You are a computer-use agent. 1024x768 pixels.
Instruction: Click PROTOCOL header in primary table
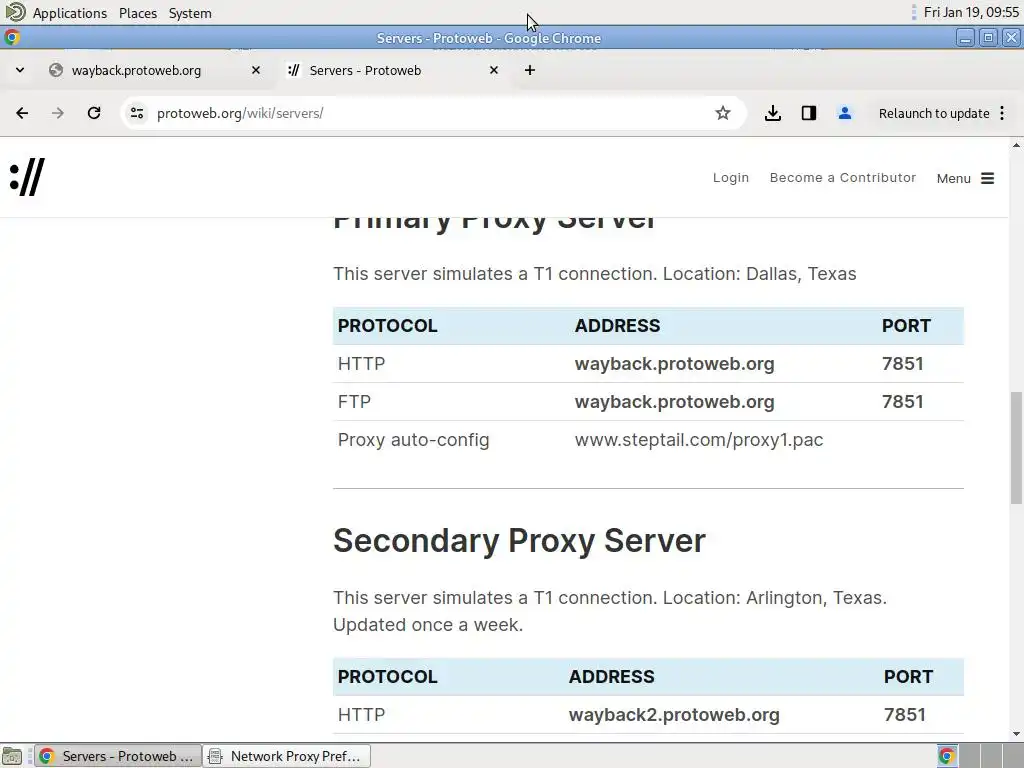[387, 325]
